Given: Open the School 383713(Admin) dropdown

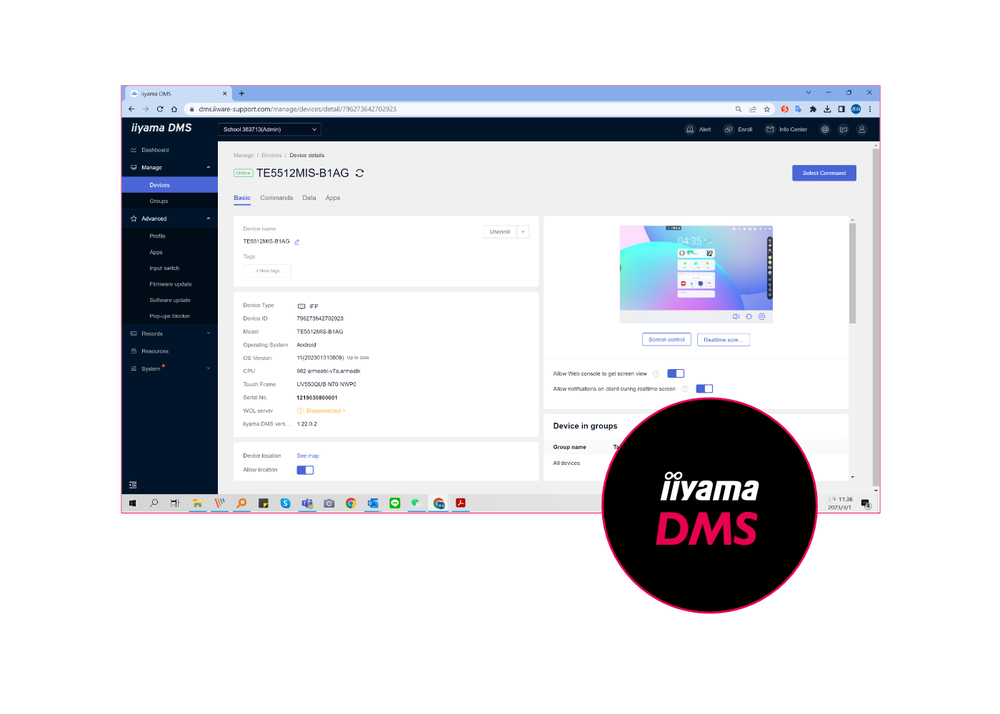Looking at the screenshot, I should pyautogui.click(x=270, y=129).
